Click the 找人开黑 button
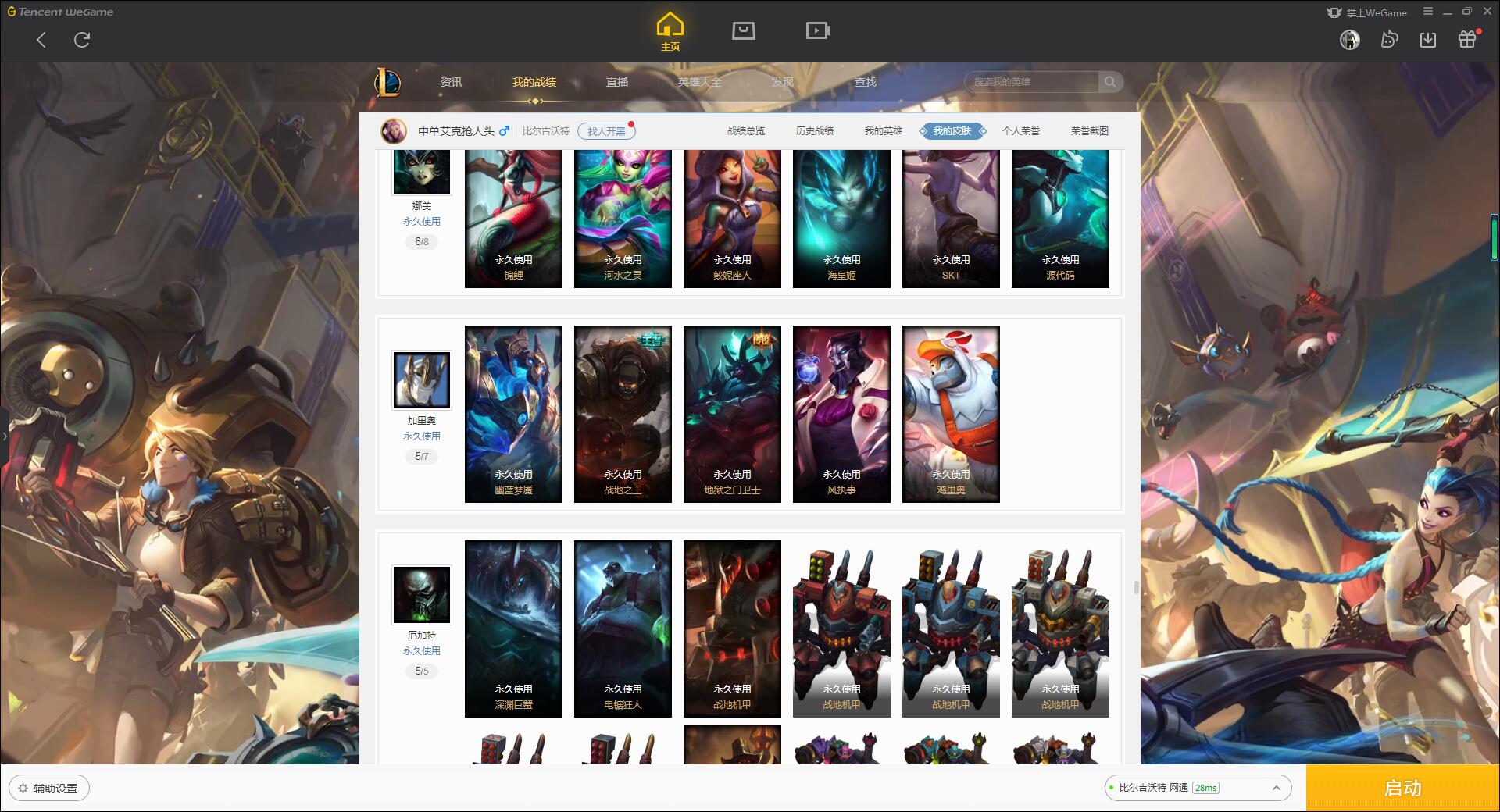 click(606, 131)
